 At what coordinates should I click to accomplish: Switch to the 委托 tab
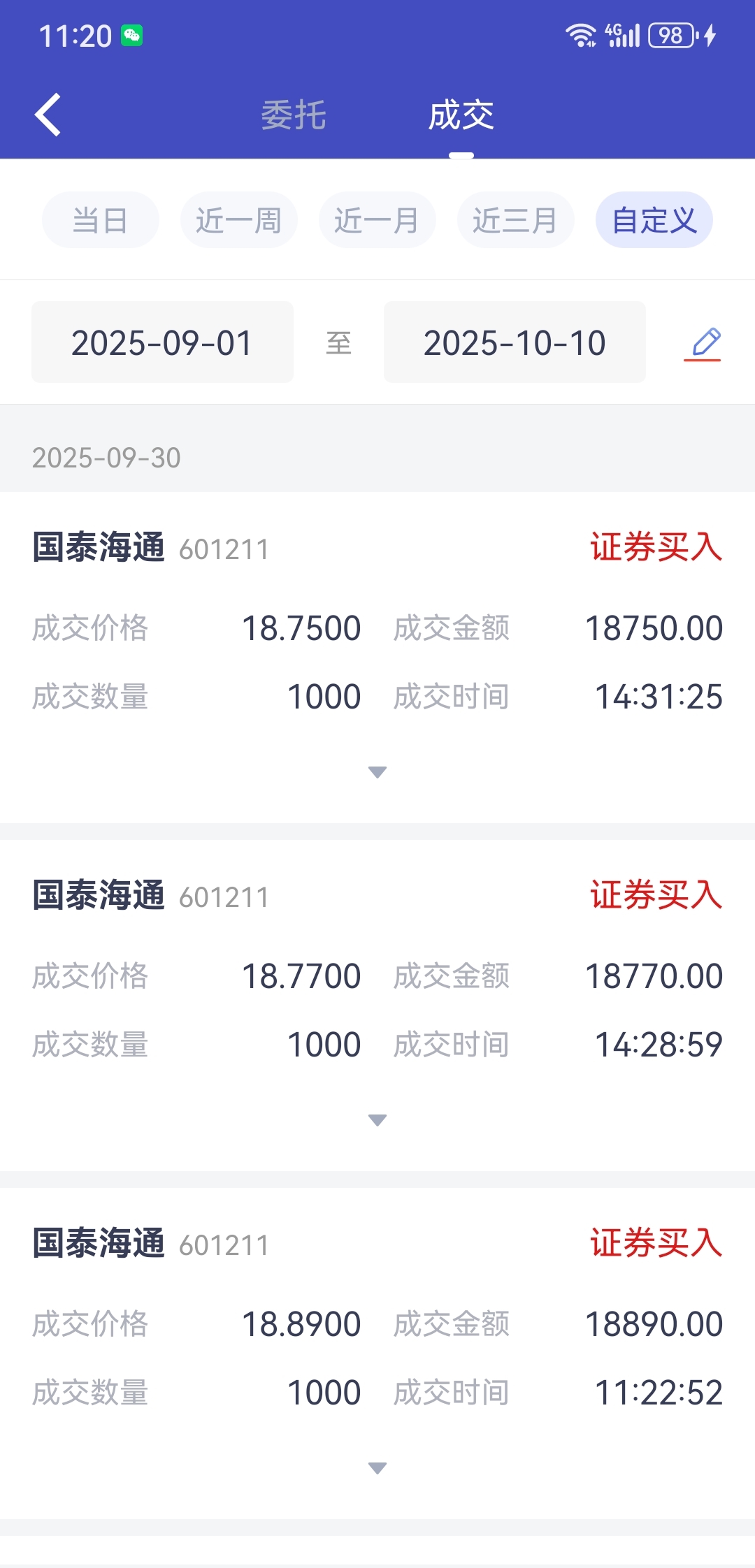tap(294, 115)
